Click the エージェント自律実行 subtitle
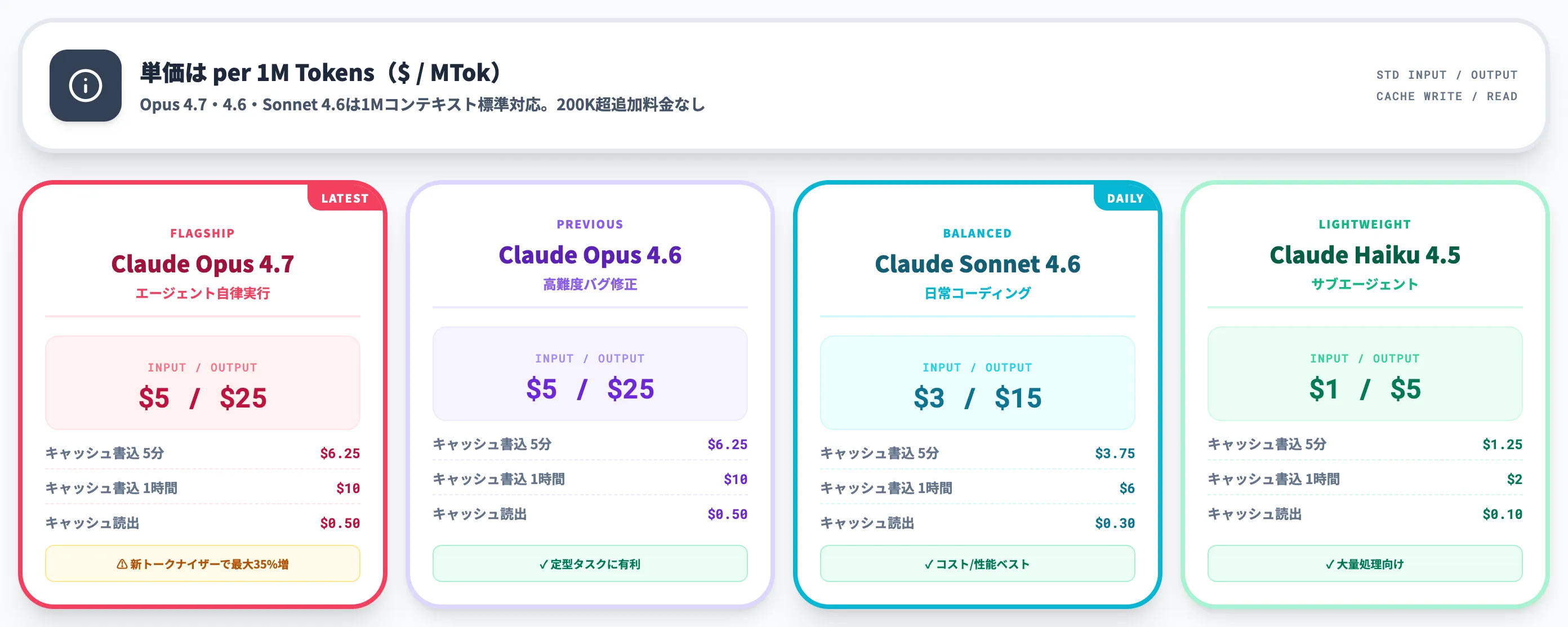The image size is (1568, 627). tap(203, 293)
